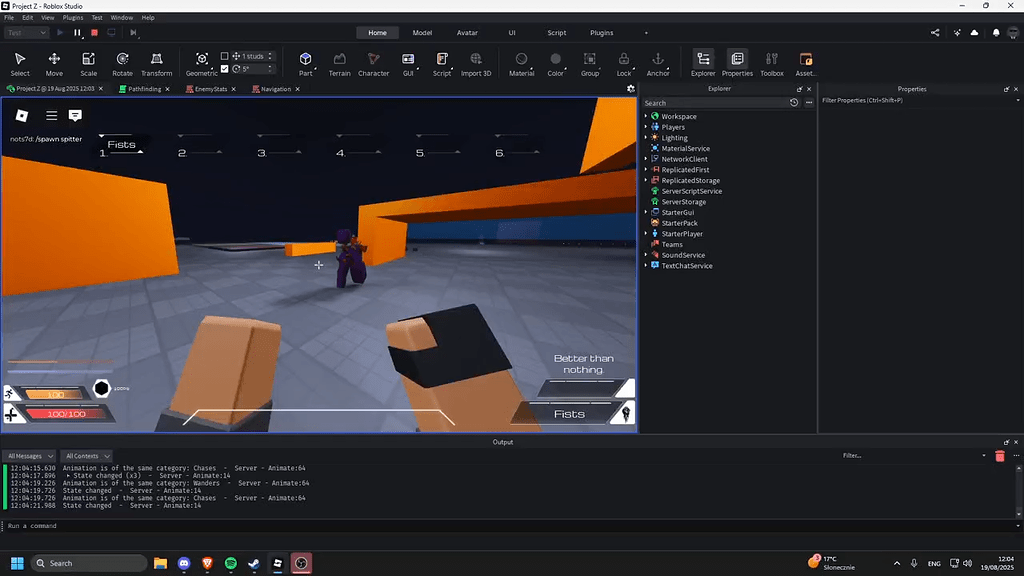Click the orange stamina bar
The height and width of the screenshot is (576, 1024).
click(55, 394)
